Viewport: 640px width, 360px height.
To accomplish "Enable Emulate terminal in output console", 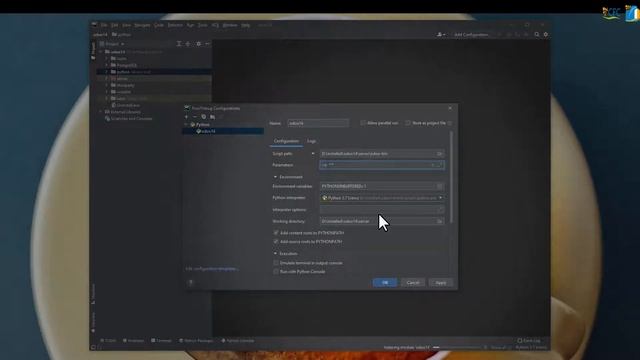I will point(276,263).
